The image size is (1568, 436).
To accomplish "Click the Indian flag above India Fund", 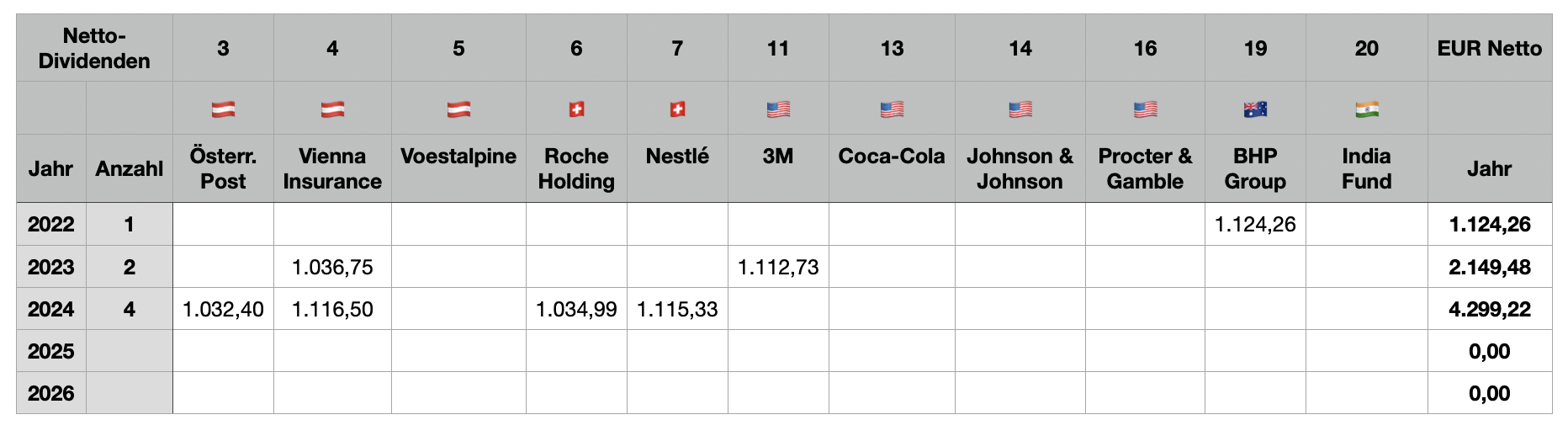I will click(x=1366, y=109).
